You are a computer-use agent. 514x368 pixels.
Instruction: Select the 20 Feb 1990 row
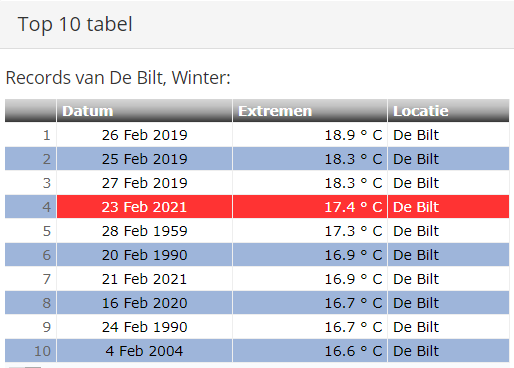pyautogui.click(x=257, y=255)
